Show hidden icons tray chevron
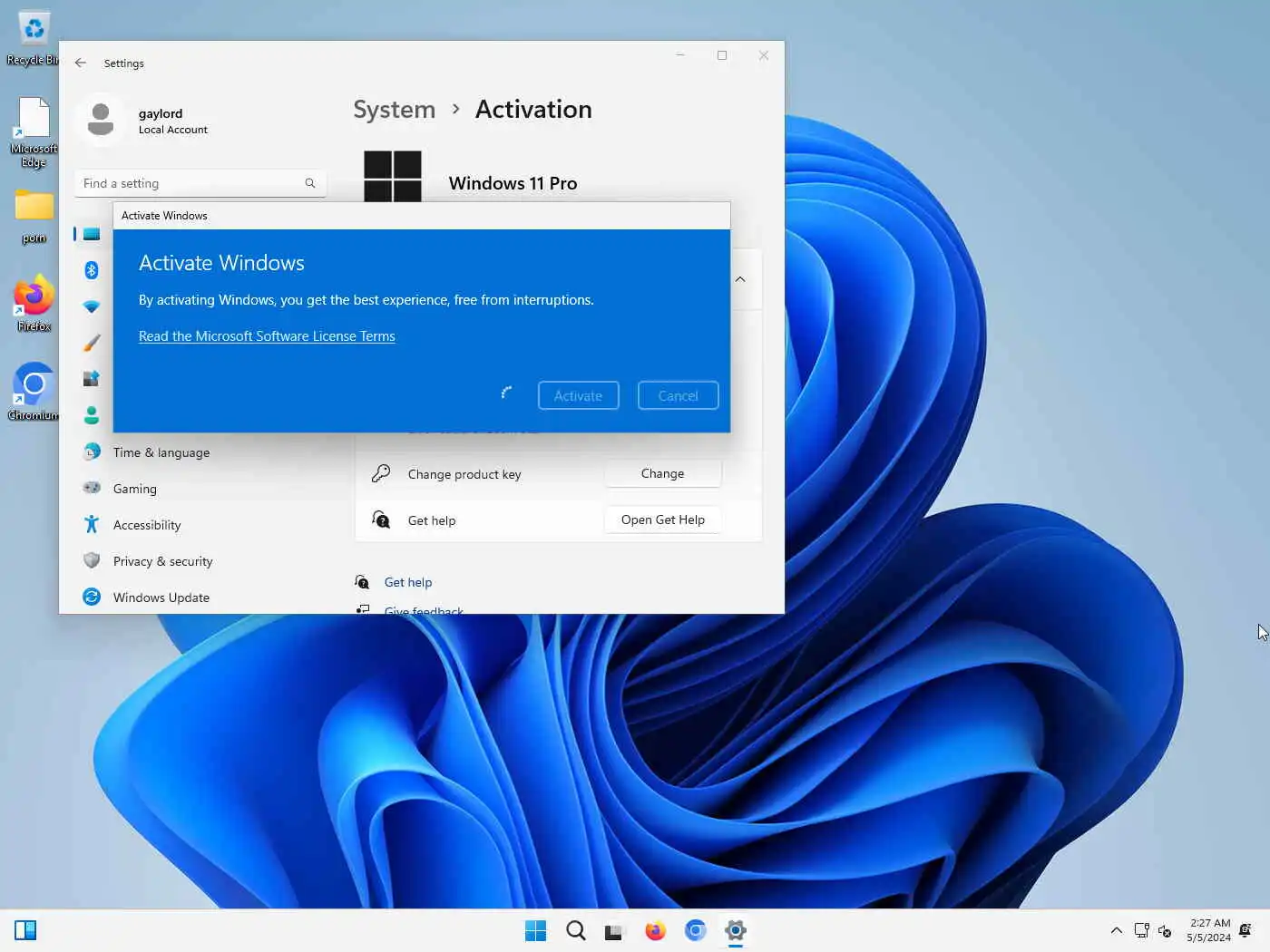This screenshot has width=1270, height=952. [1117, 930]
